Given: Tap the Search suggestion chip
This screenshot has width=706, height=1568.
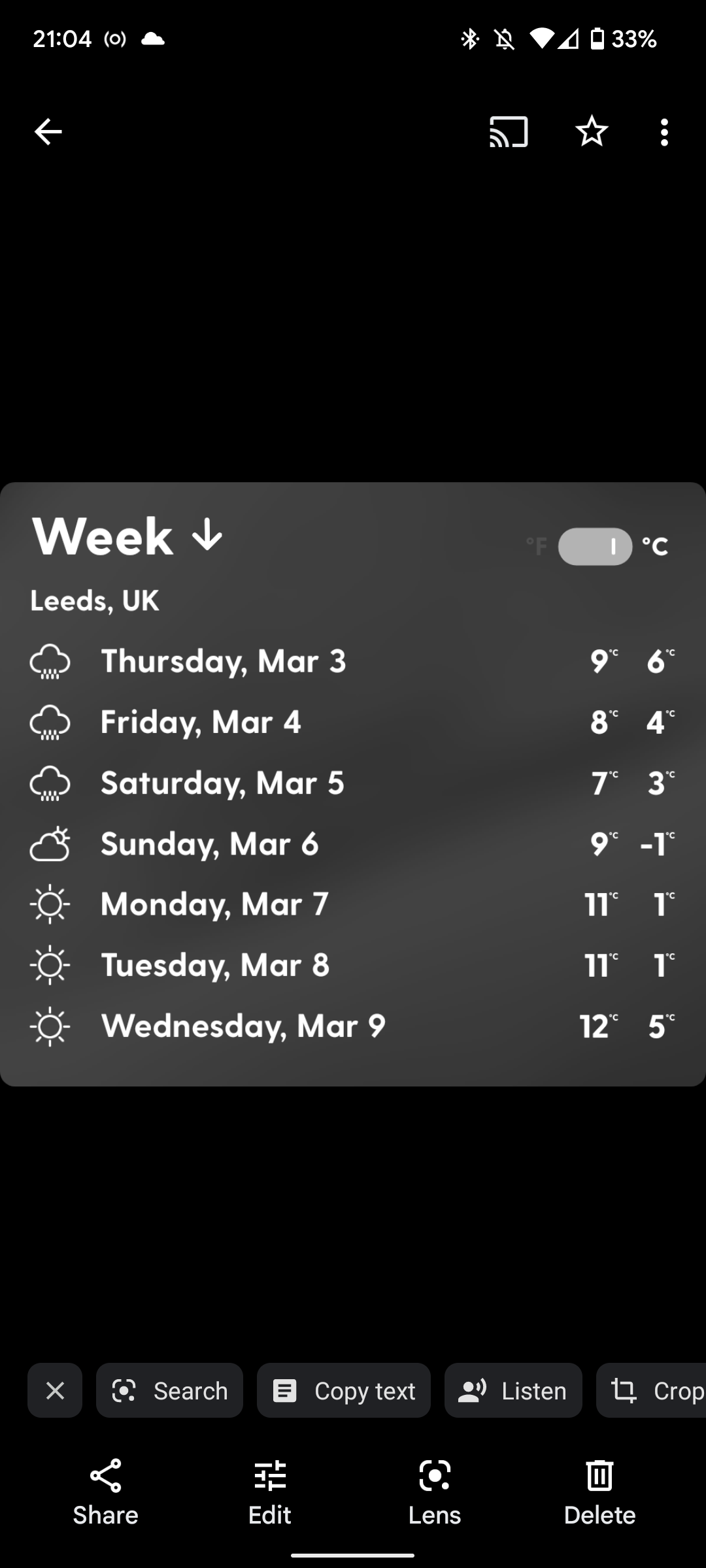Looking at the screenshot, I should pos(169,1391).
